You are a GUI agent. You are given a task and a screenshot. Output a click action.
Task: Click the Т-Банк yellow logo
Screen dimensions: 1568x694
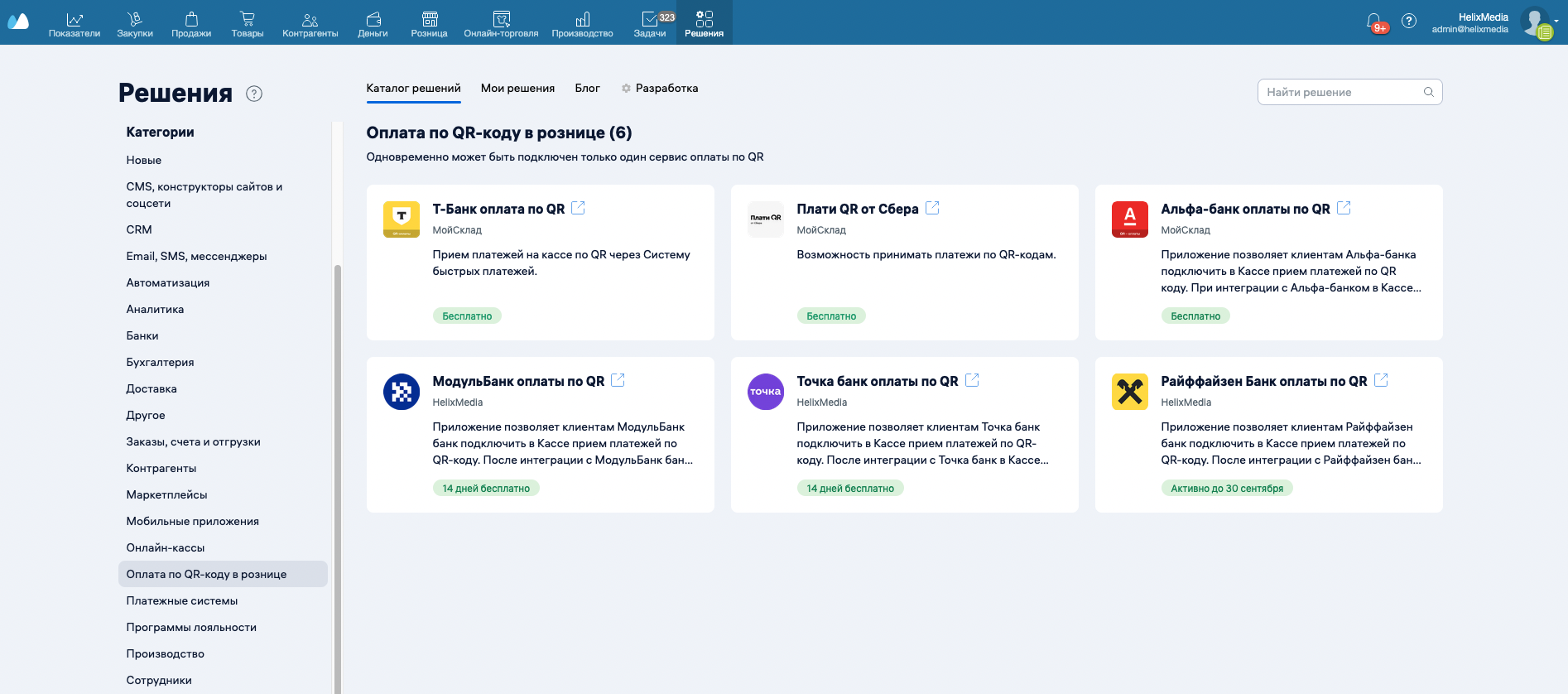coord(402,219)
